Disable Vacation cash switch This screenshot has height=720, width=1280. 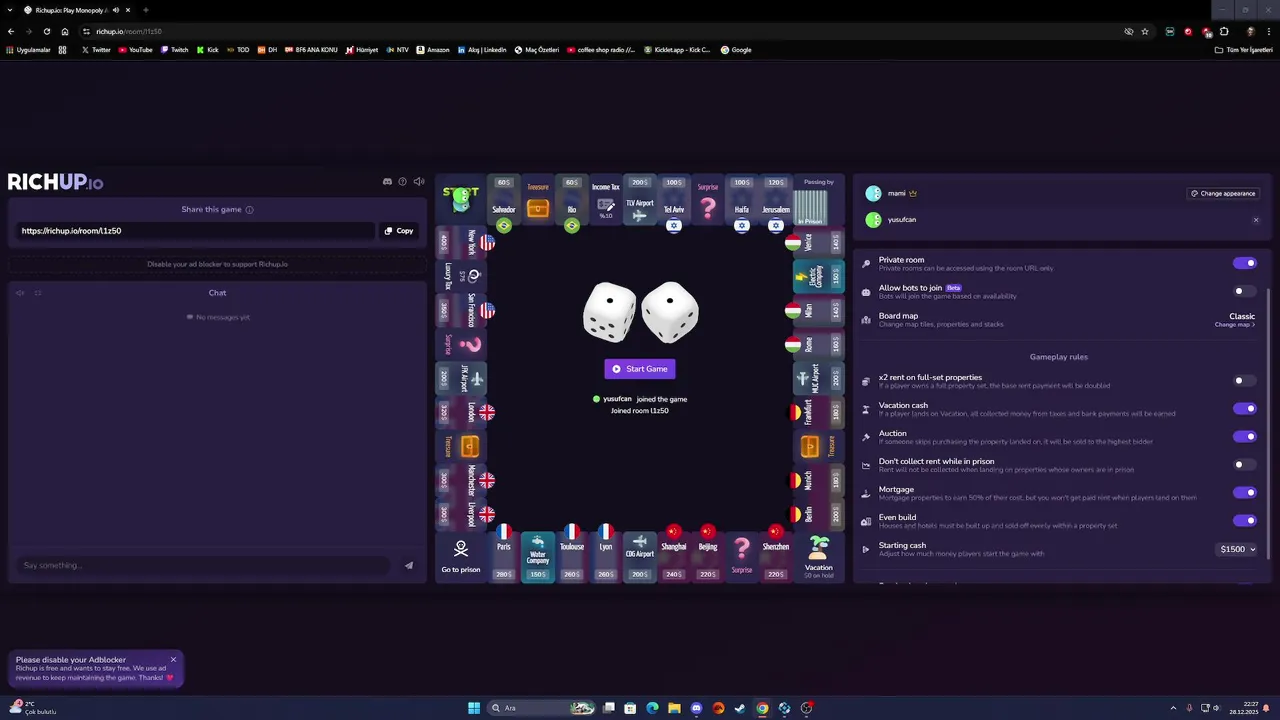click(1245, 409)
